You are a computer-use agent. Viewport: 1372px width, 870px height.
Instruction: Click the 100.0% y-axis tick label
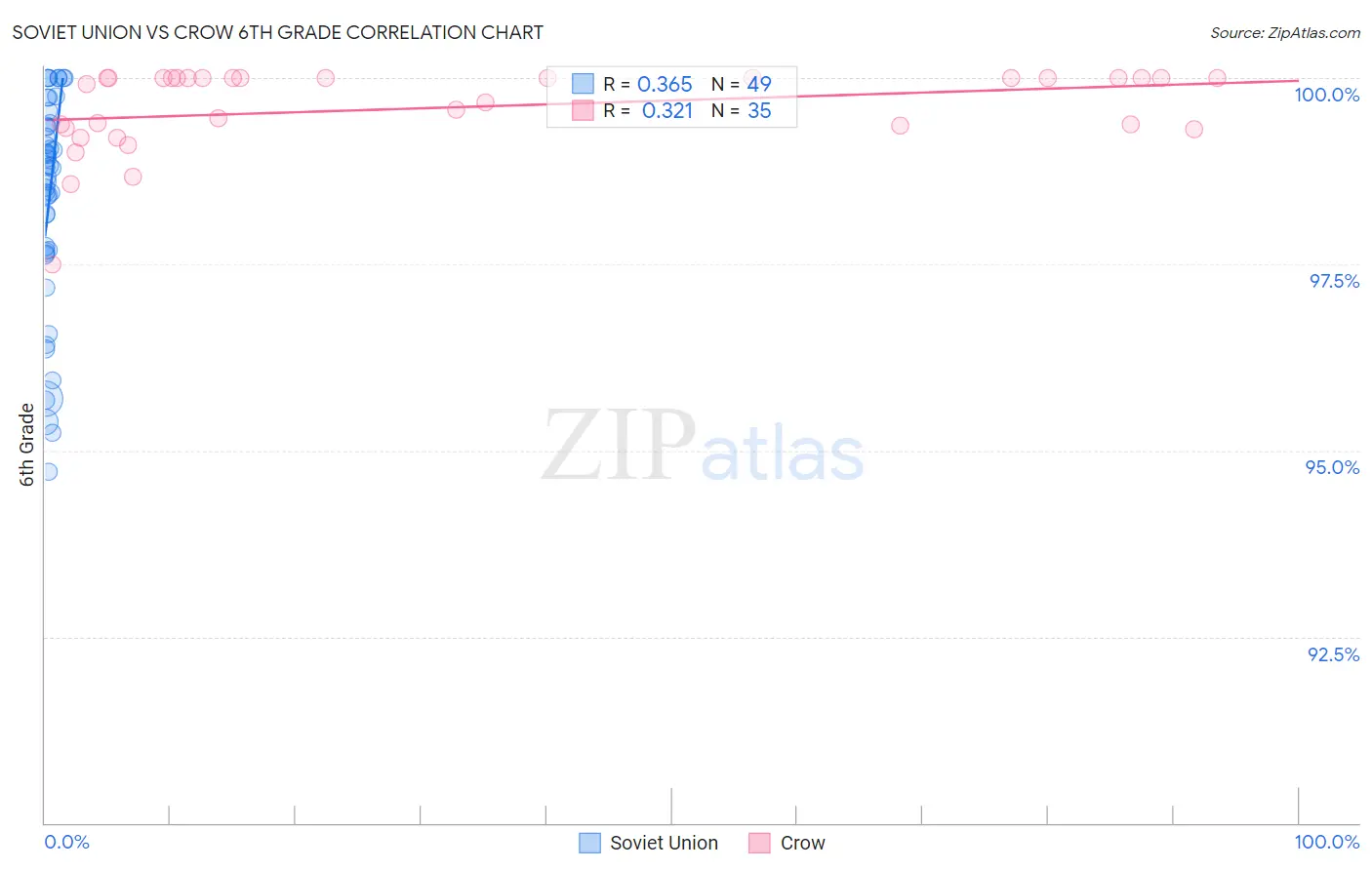(x=1327, y=95)
